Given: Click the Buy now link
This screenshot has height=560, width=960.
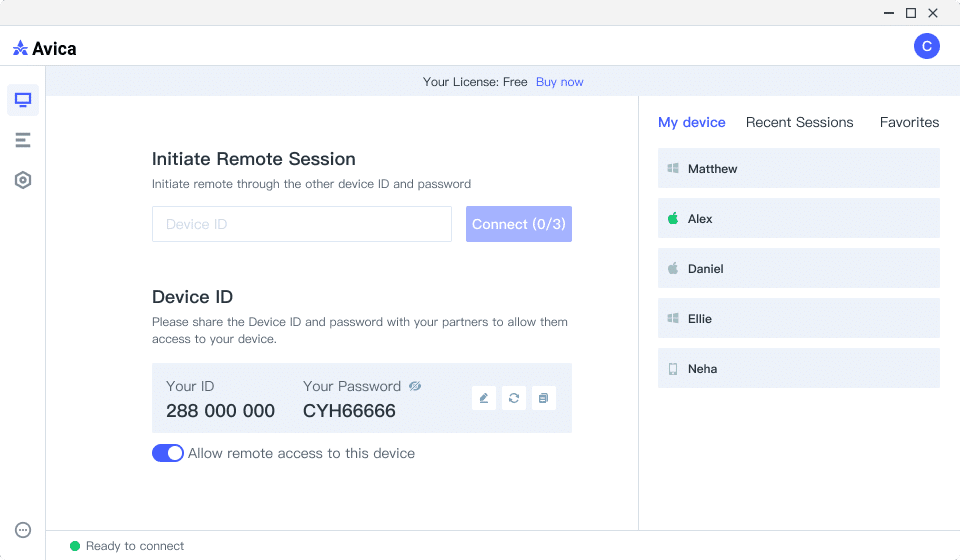Looking at the screenshot, I should click(559, 82).
